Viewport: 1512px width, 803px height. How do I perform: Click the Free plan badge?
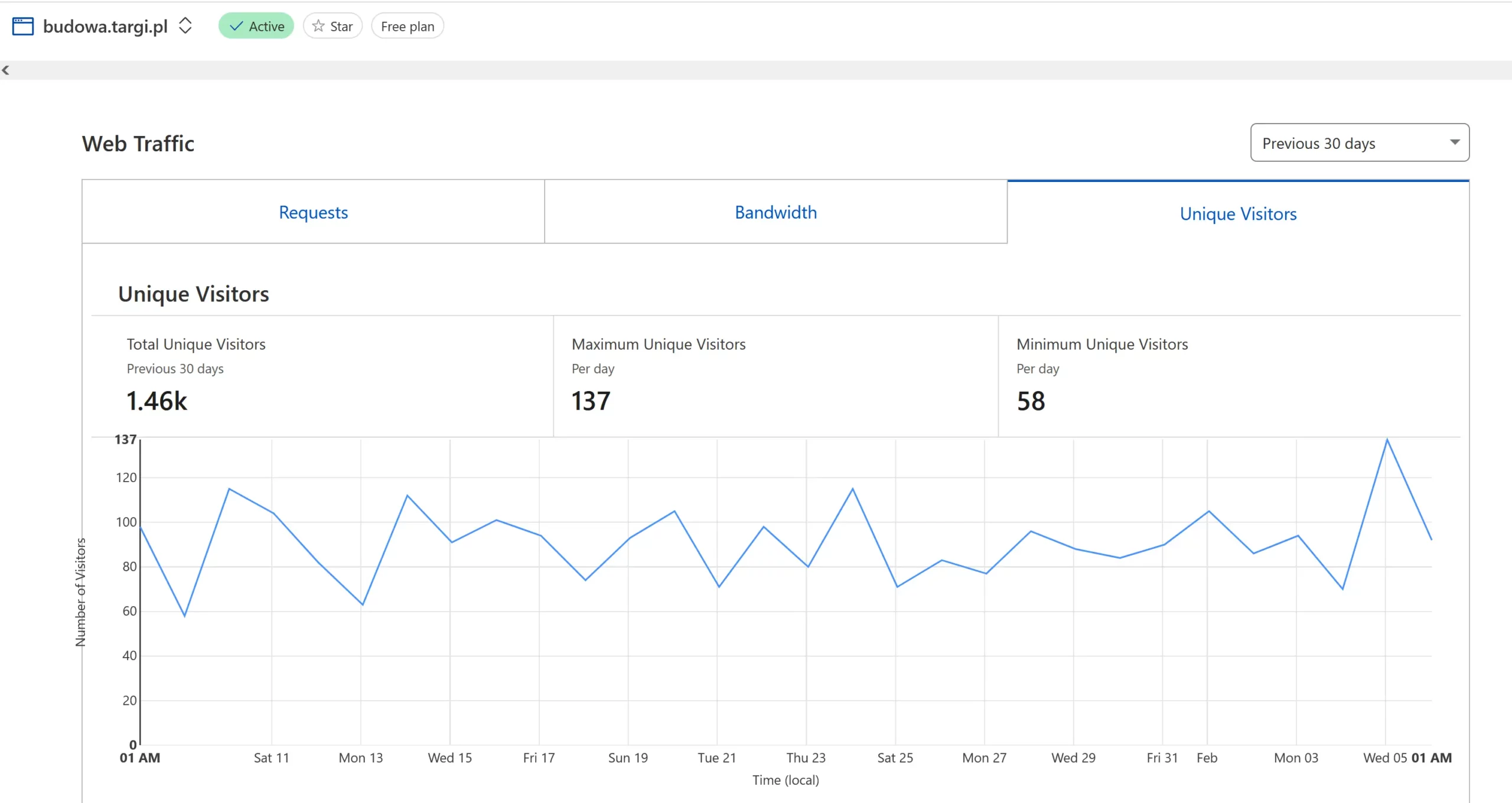coord(407,27)
